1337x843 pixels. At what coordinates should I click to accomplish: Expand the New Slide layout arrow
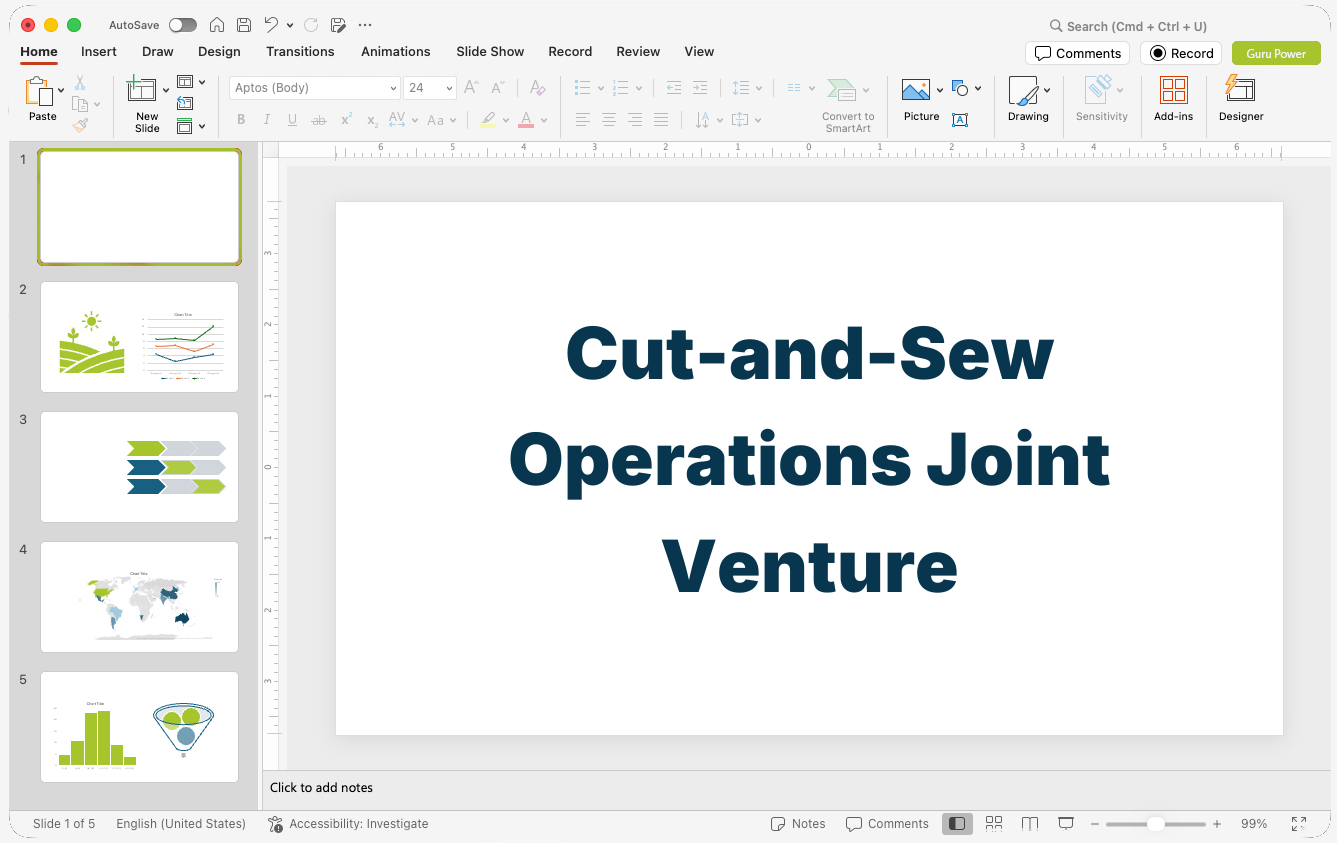click(165, 90)
